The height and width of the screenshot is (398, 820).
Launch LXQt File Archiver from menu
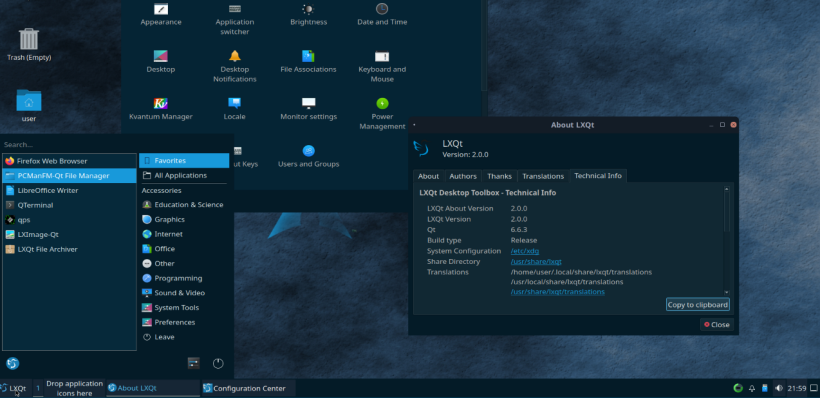[x=69, y=249]
